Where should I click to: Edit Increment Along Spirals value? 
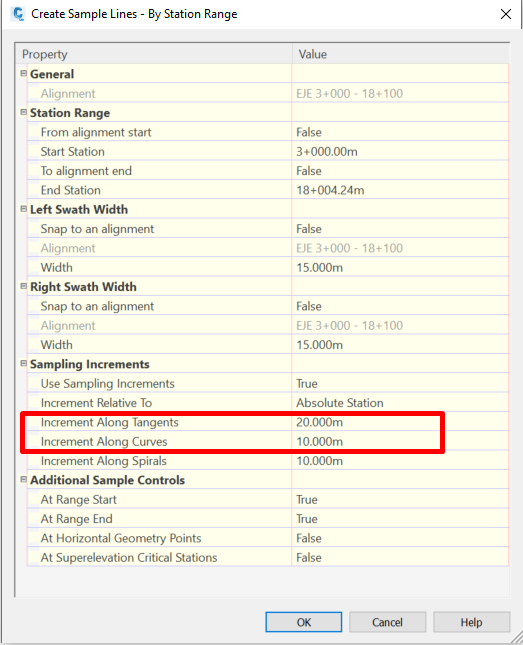[x=400, y=461]
